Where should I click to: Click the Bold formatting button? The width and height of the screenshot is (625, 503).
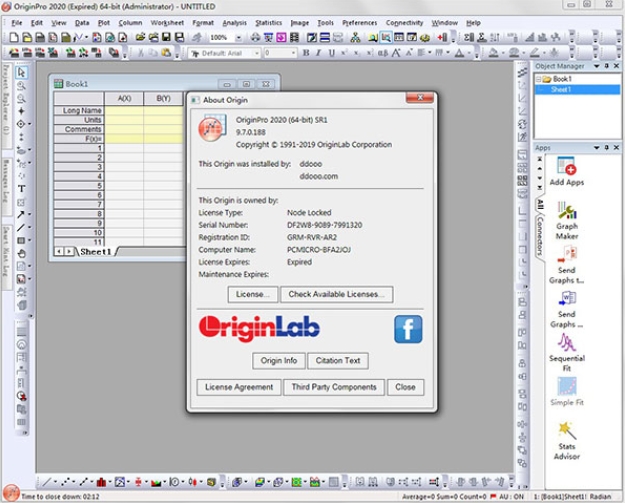click(x=305, y=53)
